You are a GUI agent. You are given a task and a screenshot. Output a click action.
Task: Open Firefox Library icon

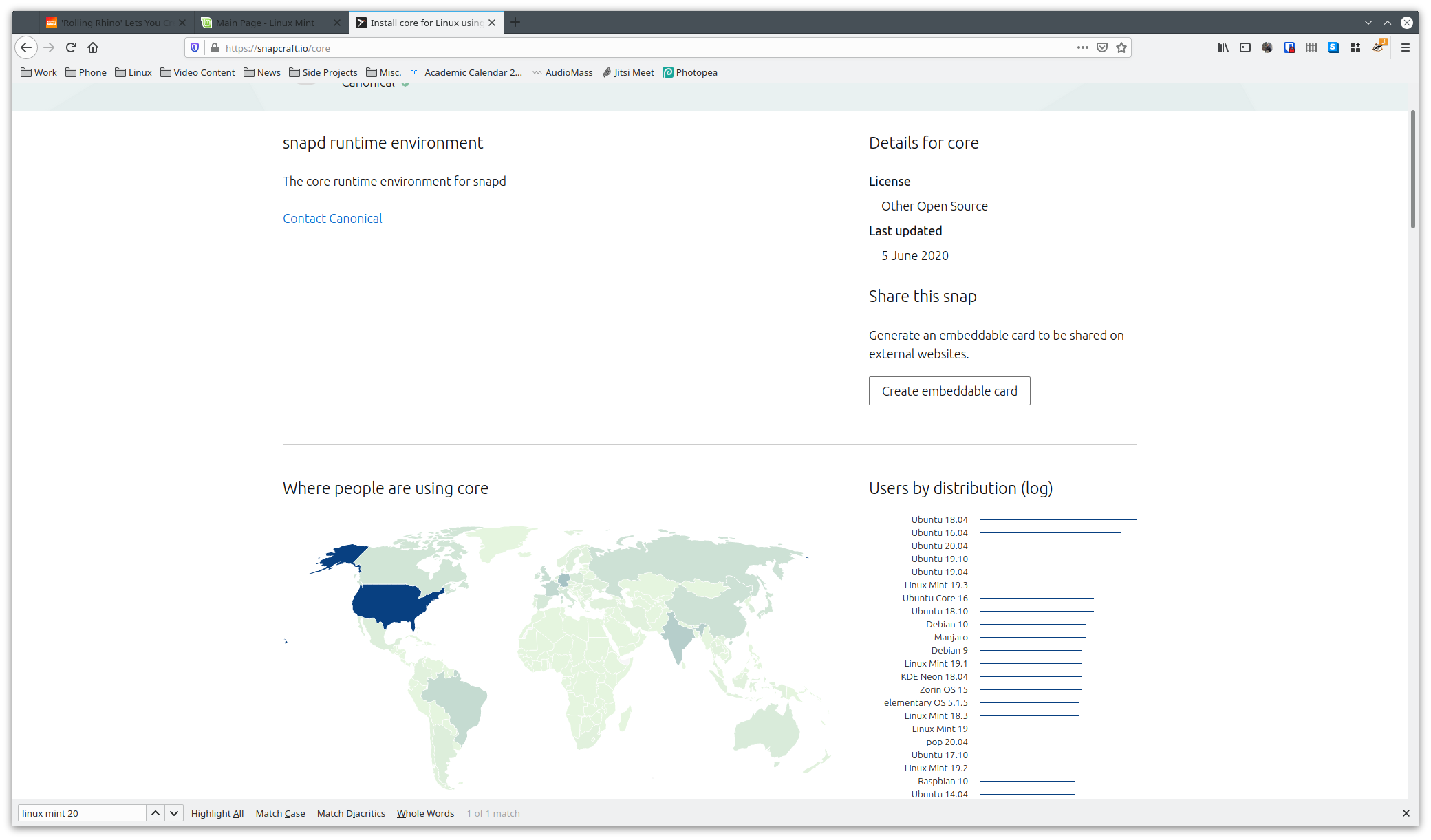coord(1223,47)
